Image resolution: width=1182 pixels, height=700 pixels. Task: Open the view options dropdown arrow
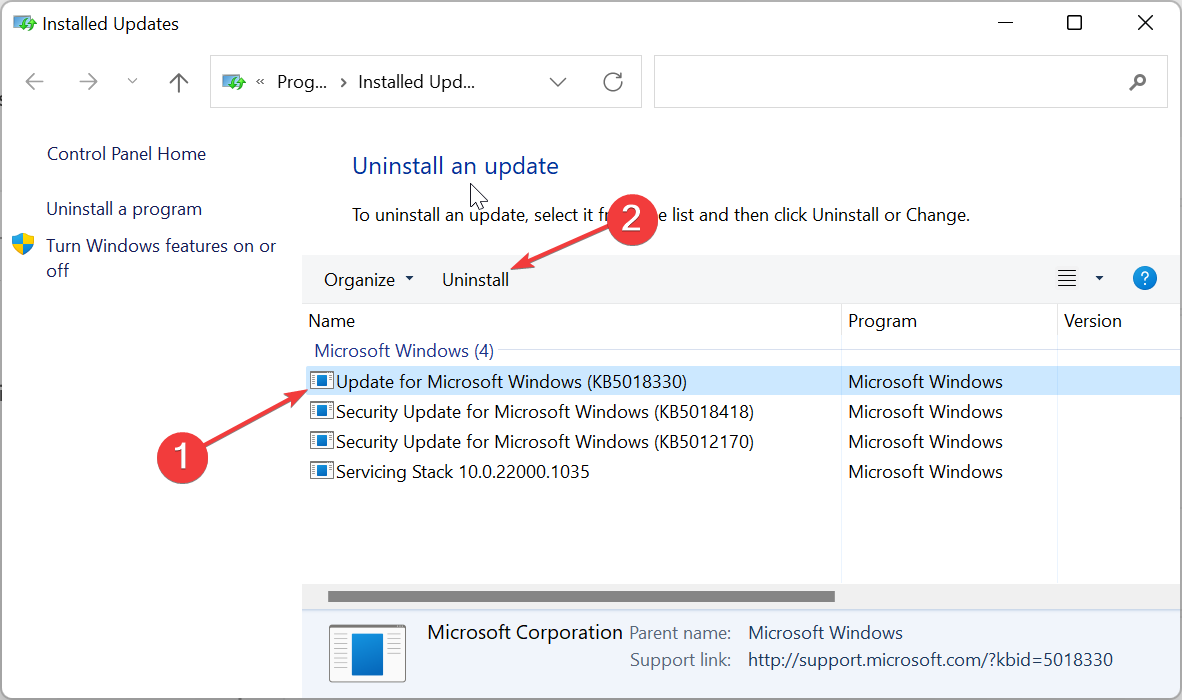pos(1099,278)
